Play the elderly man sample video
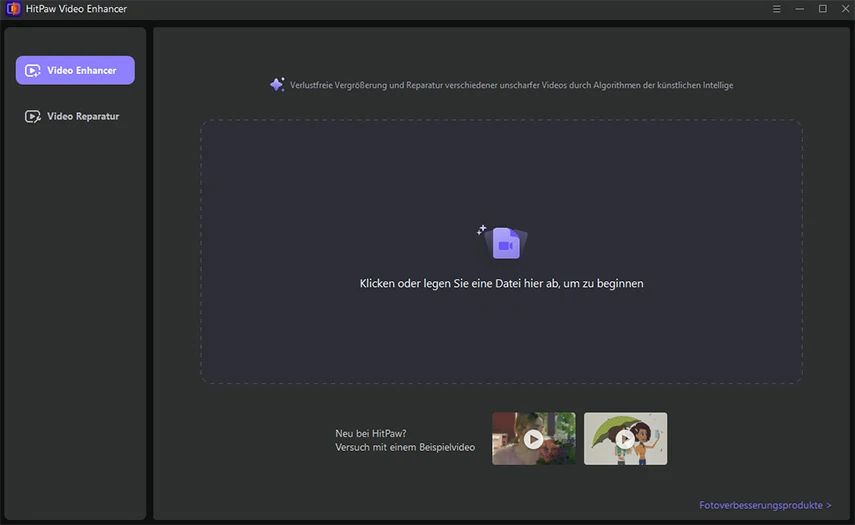Screen dimensions: 855x525 click(x=533, y=439)
